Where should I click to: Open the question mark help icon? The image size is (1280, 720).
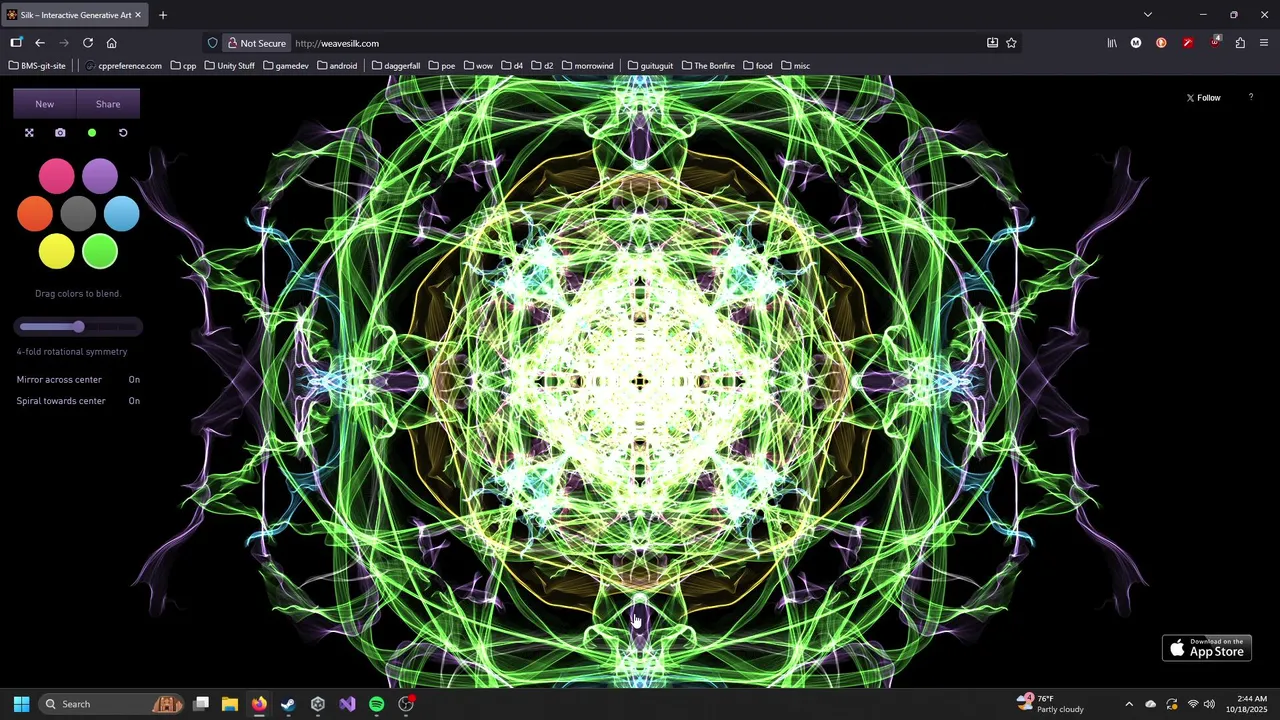(1250, 98)
